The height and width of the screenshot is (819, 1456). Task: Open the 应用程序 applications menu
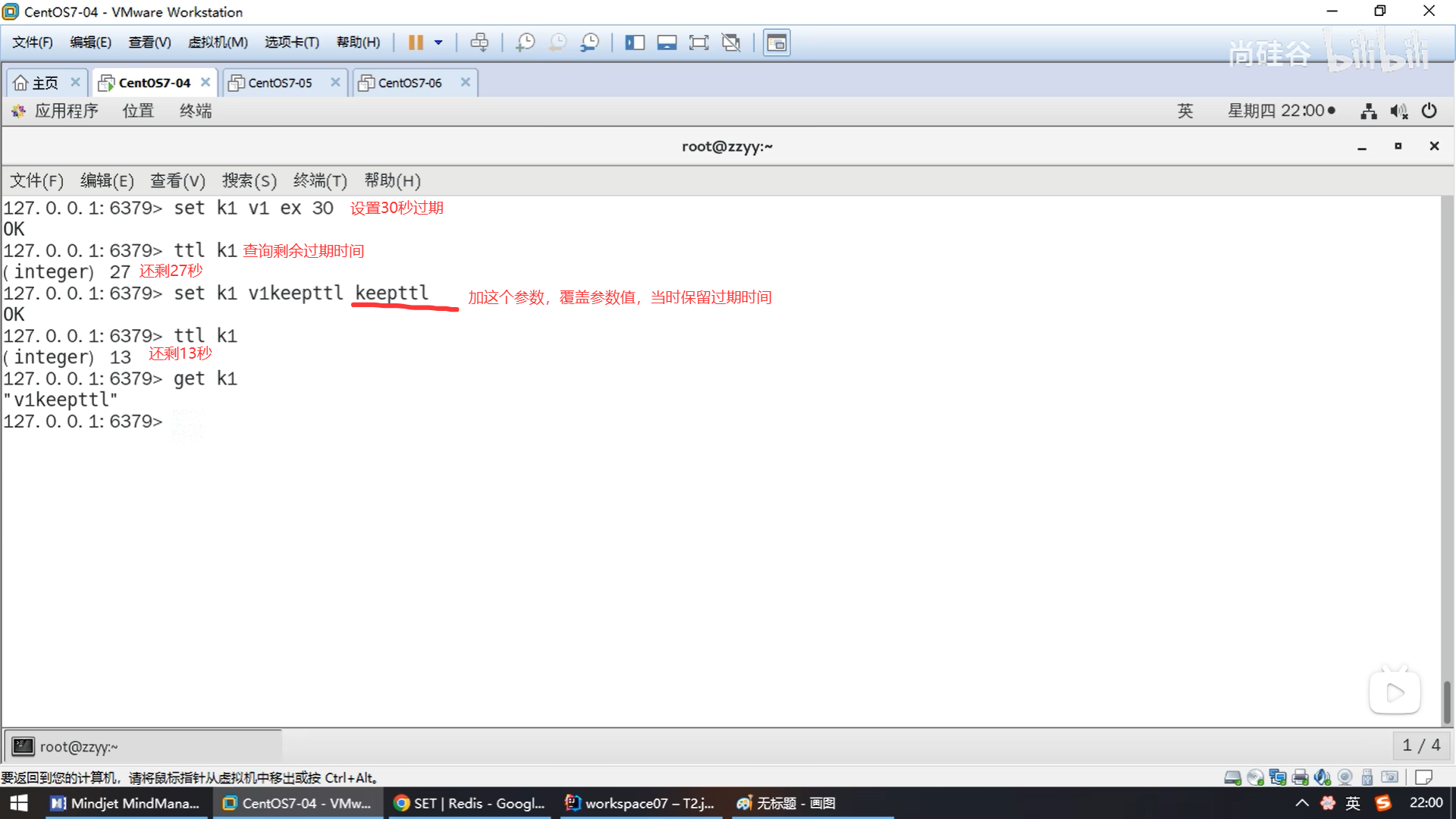pos(66,111)
